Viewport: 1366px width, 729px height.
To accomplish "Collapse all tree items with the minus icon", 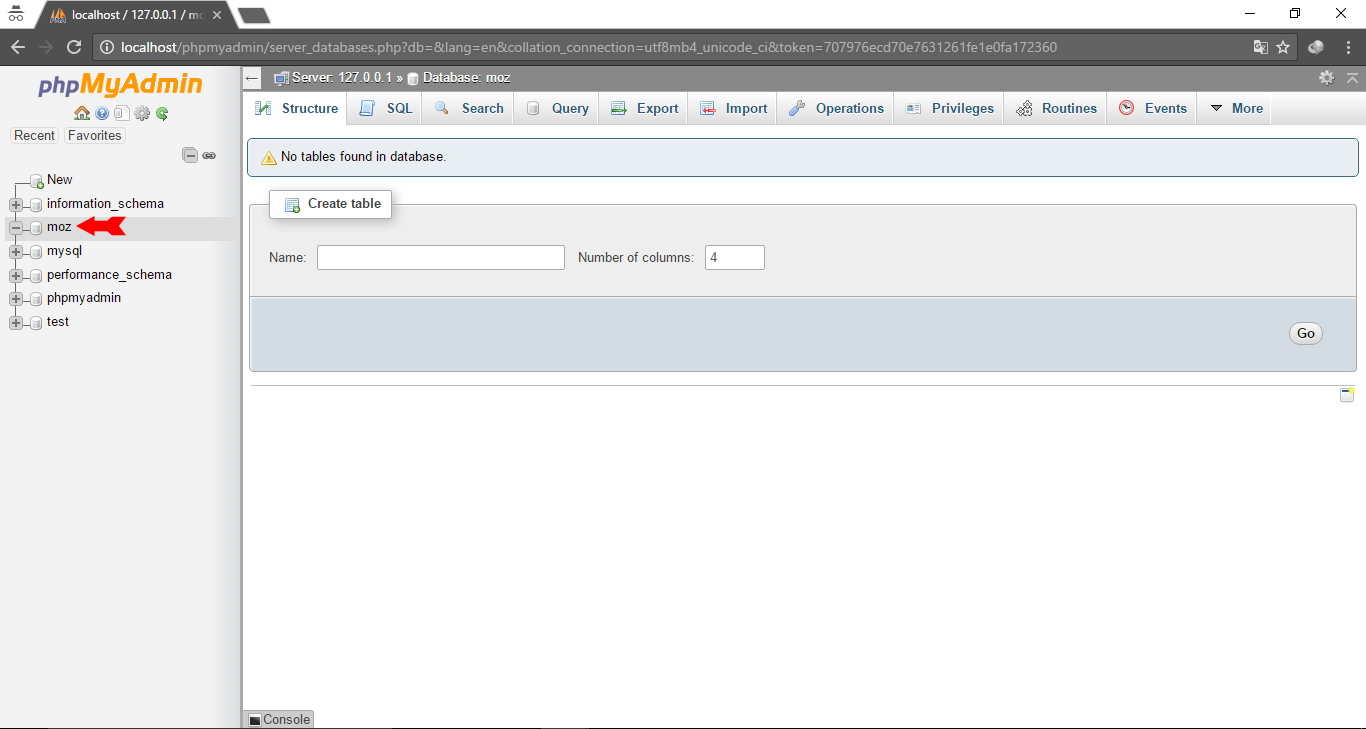I will coord(190,155).
